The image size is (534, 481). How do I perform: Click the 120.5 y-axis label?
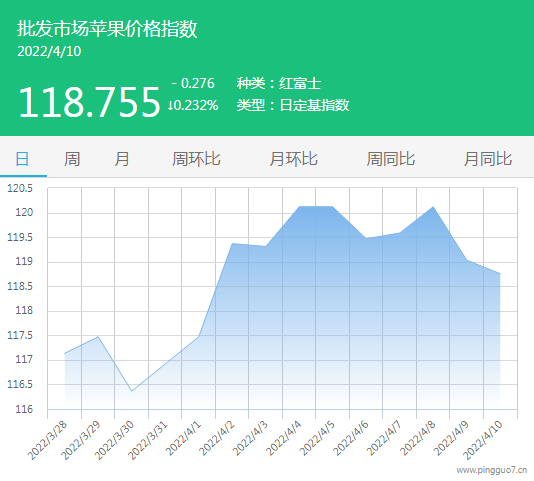(x=20, y=188)
